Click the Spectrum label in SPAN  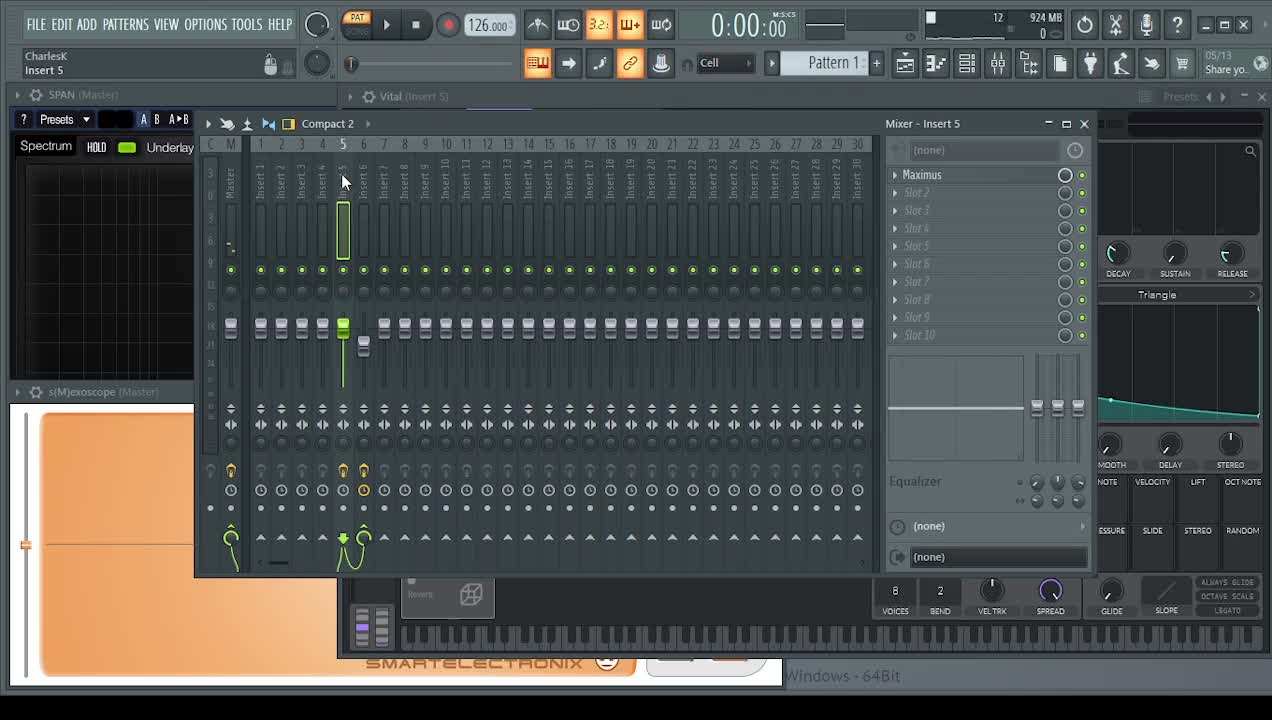click(x=46, y=146)
